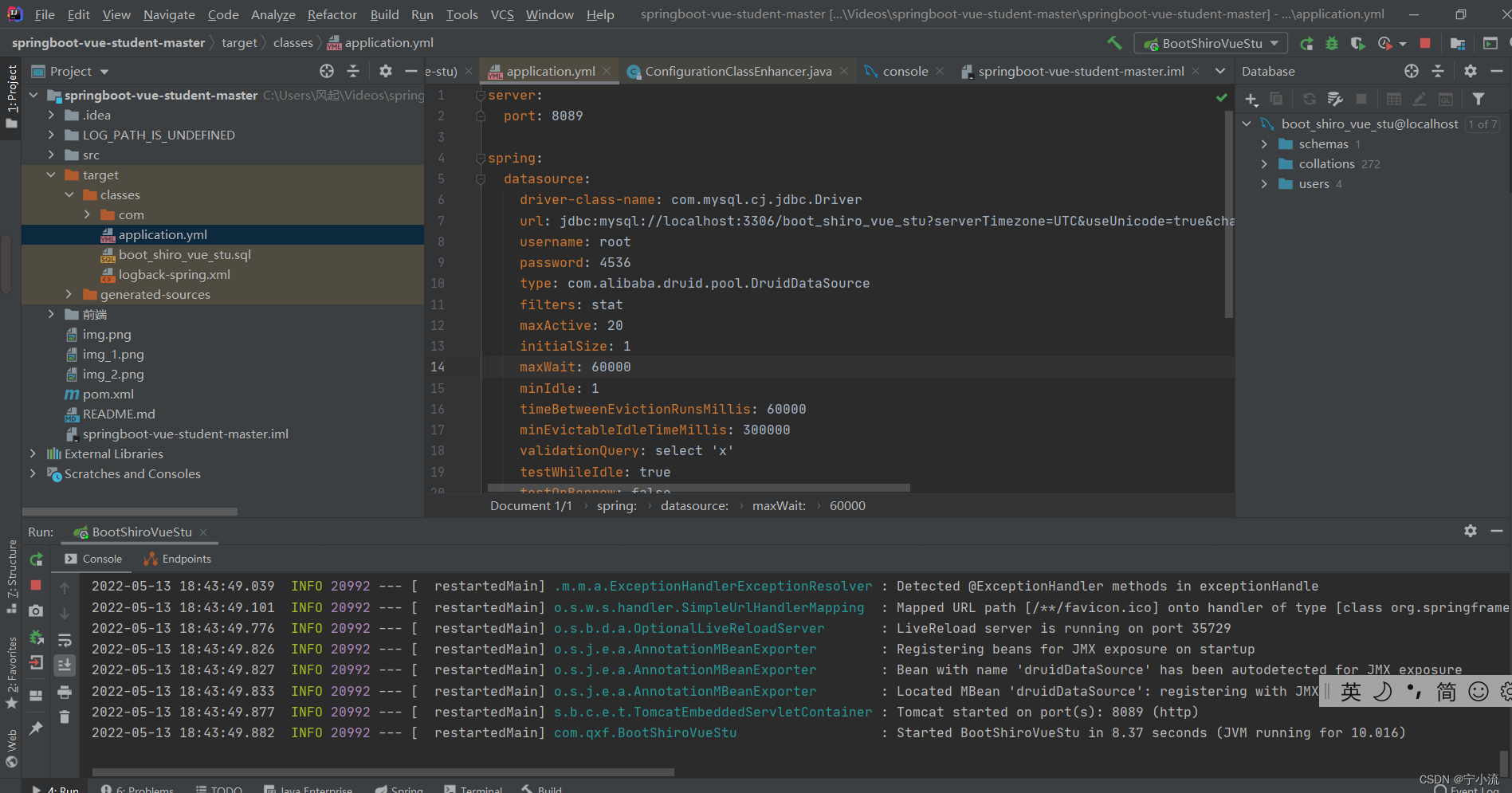Viewport: 1512px width, 793px height.
Task: Collapse the target folder in Project tree
Action: 51,175
